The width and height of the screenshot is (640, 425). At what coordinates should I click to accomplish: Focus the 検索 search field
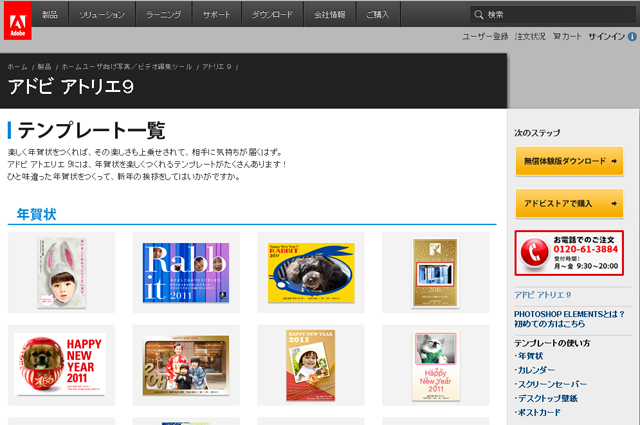pos(553,15)
